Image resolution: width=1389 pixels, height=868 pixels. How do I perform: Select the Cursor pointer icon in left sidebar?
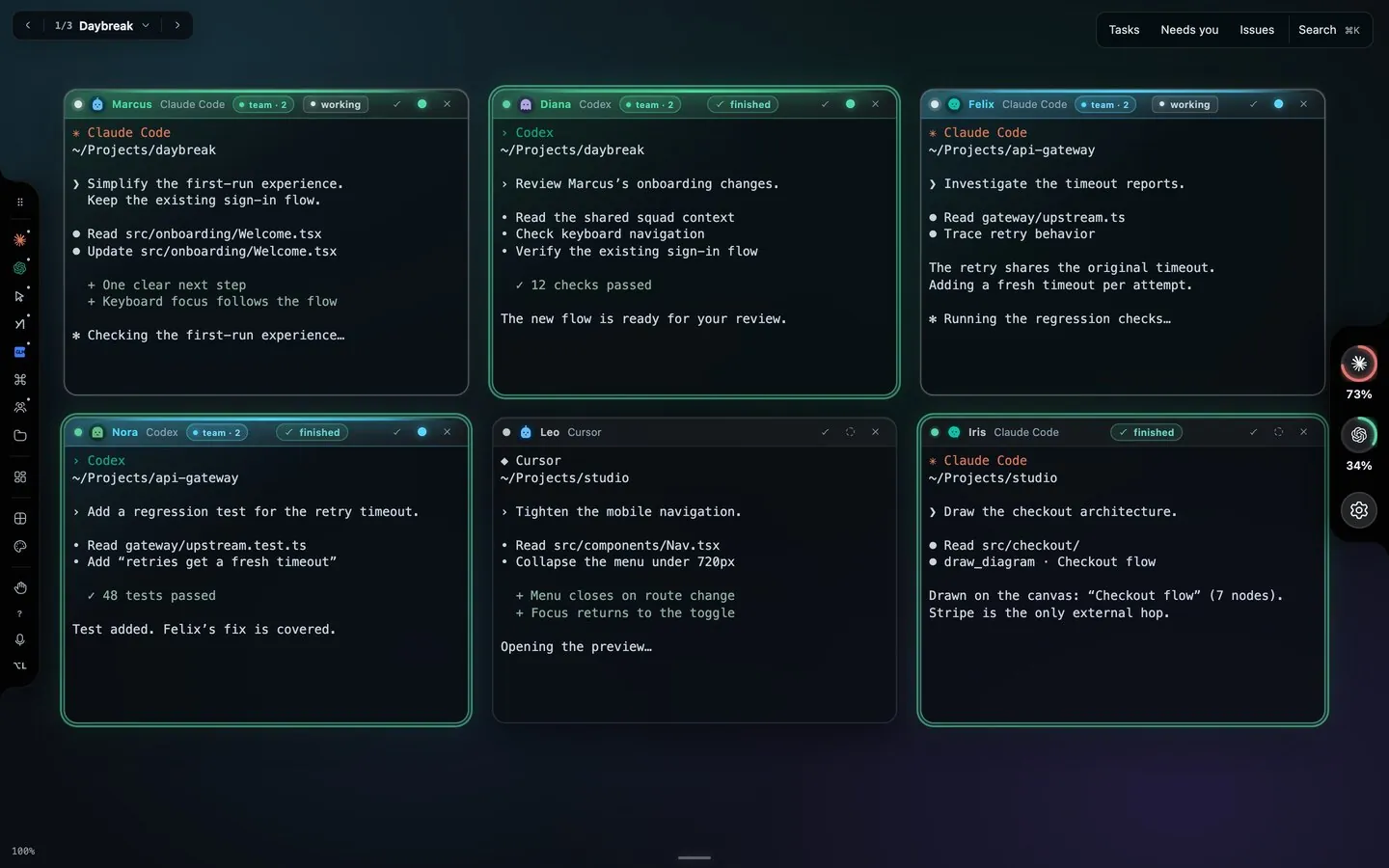19,296
